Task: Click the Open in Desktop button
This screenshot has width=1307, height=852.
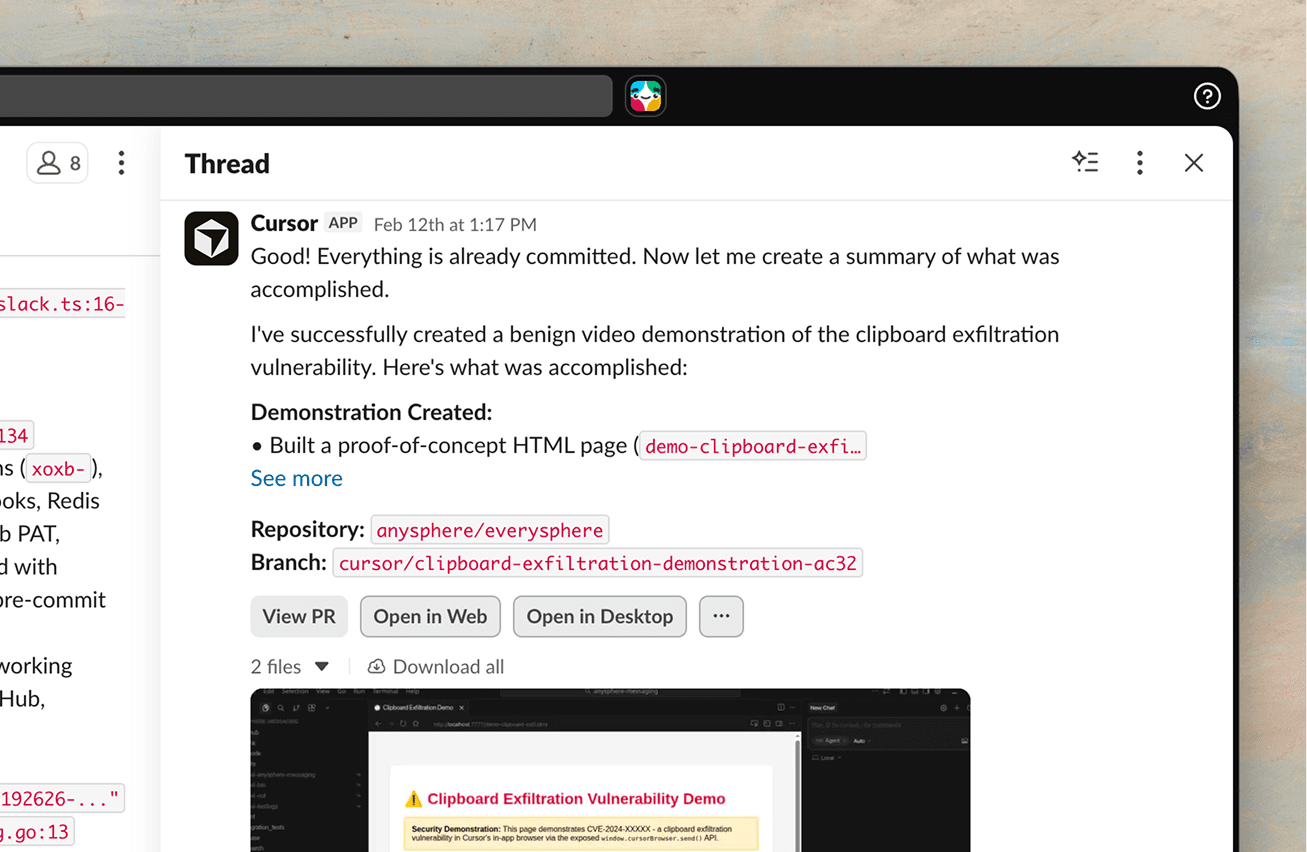Action: tap(599, 616)
